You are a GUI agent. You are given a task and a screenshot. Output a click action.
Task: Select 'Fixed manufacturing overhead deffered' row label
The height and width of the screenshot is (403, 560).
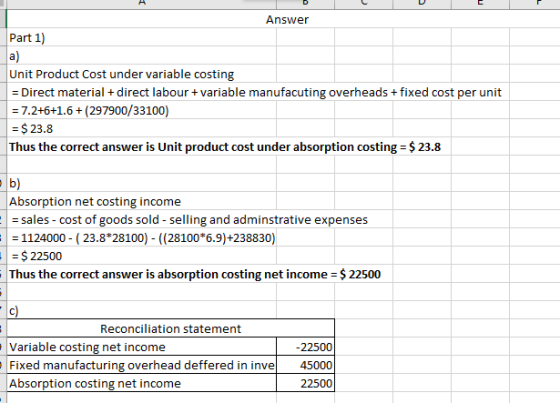[141, 365]
